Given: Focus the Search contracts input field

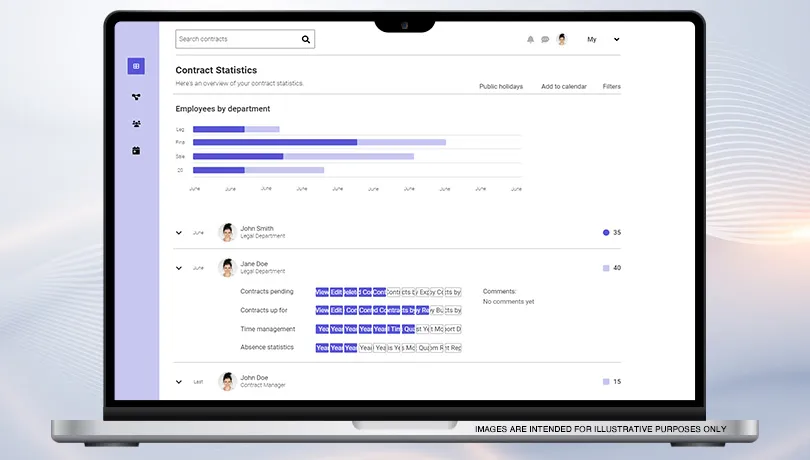Looking at the screenshot, I should (238, 39).
